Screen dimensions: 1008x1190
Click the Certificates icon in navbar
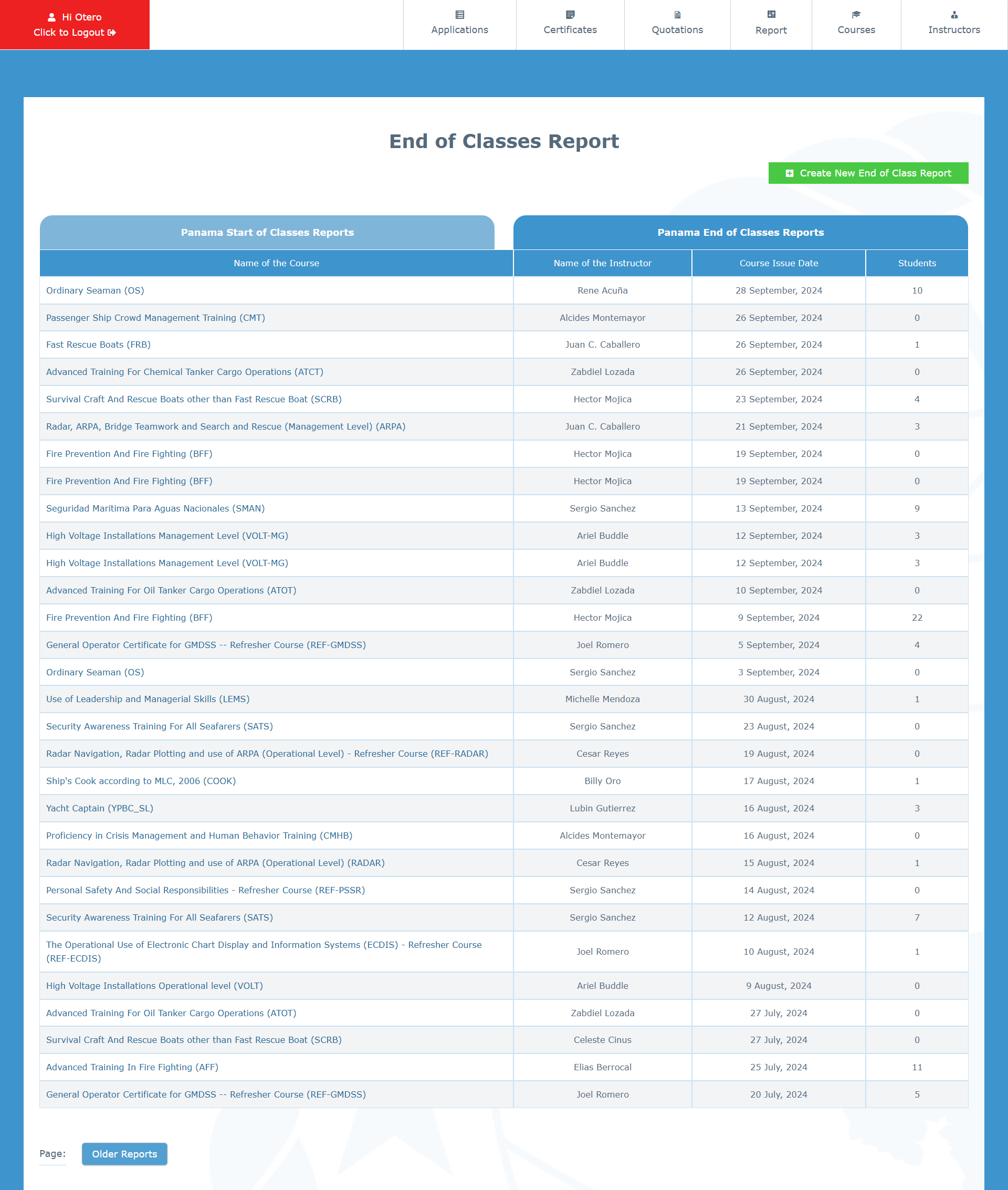570,15
